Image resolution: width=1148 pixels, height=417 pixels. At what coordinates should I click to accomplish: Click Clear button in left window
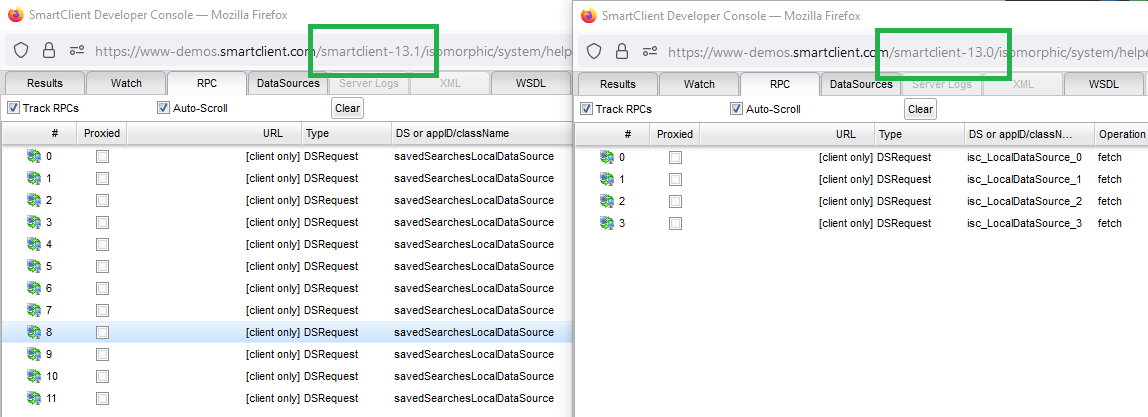coord(347,108)
